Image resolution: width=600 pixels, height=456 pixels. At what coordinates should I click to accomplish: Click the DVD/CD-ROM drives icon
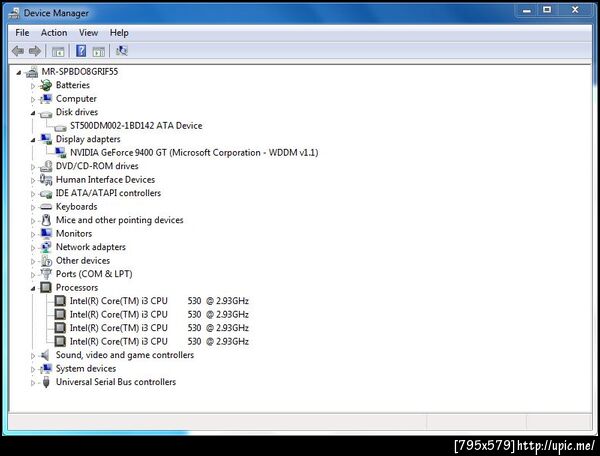coord(46,166)
